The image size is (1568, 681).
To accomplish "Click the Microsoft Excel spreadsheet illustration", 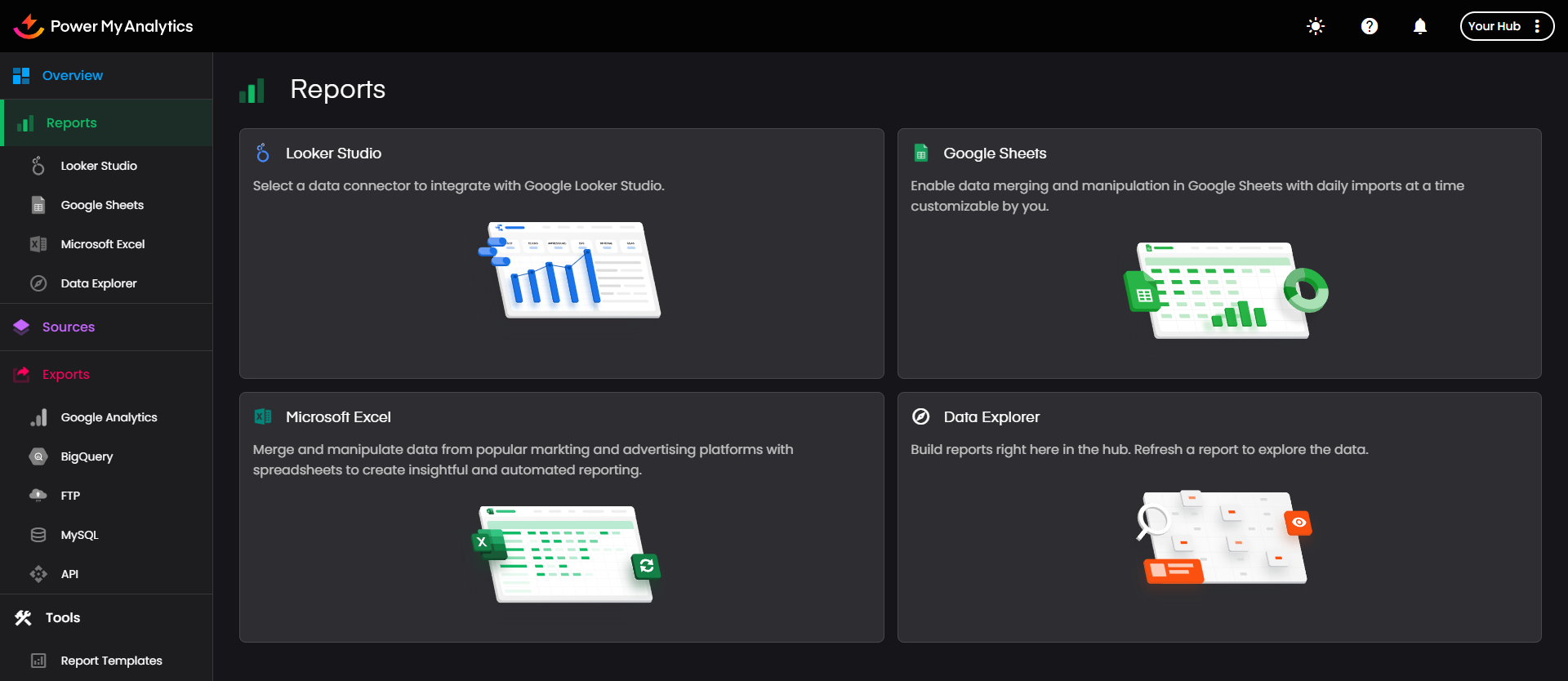I will click(568, 554).
